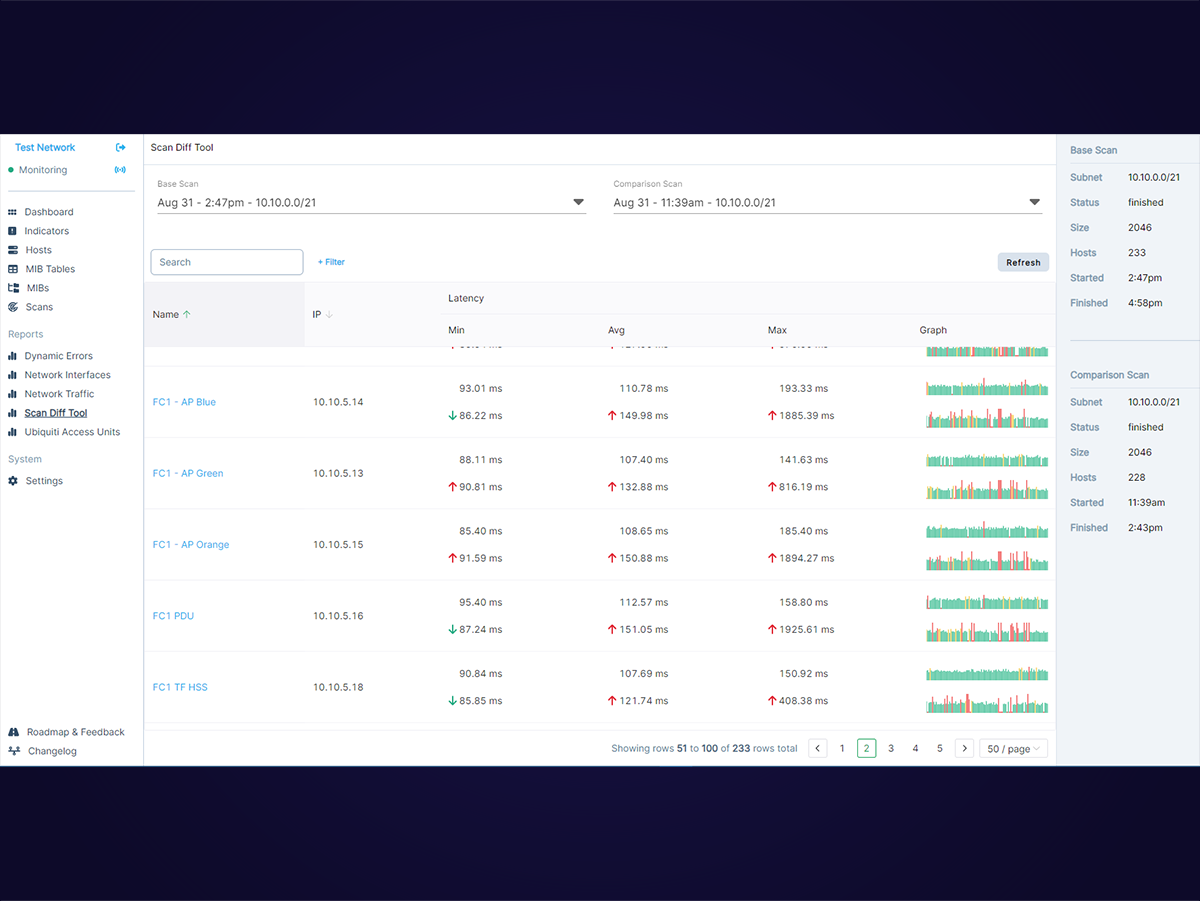This screenshot has height=901, width=1200.
Task: Open the Base Scan dropdown
Action: point(371,202)
